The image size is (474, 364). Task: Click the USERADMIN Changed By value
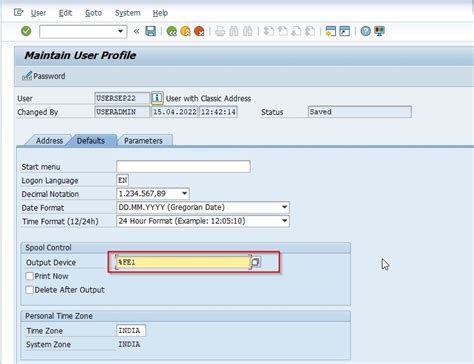[x=122, y=112]
